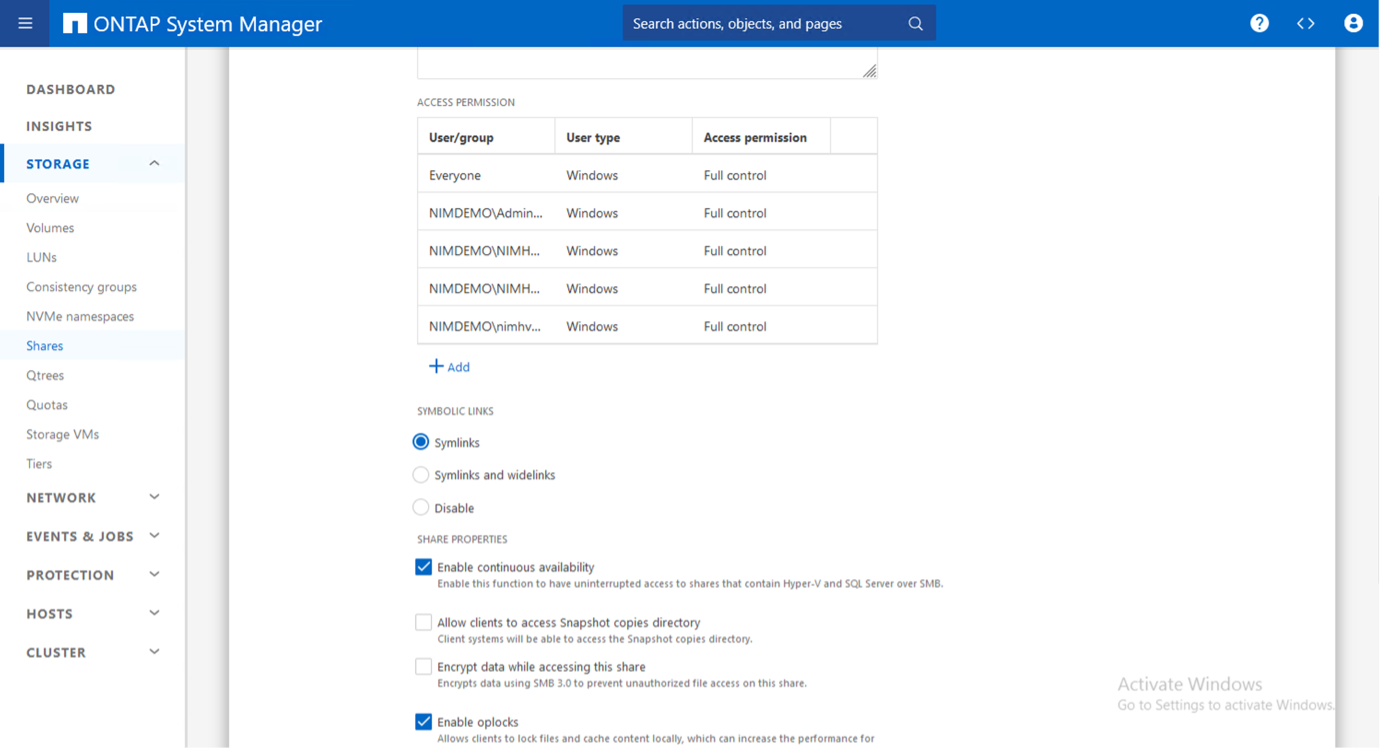The height and width of the screenshot is (751, 1384).
Task: Open the user account profile icon
Action: coord(1353,23)
